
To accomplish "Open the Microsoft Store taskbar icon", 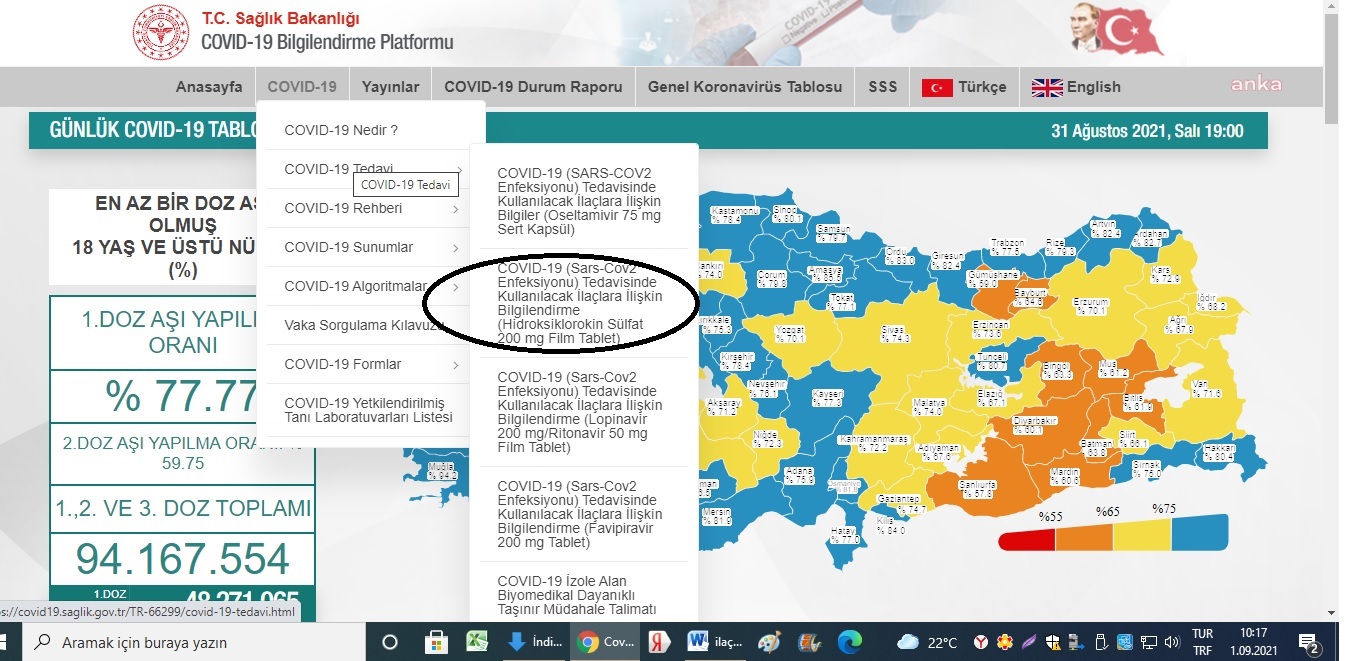I will (436, 642).
